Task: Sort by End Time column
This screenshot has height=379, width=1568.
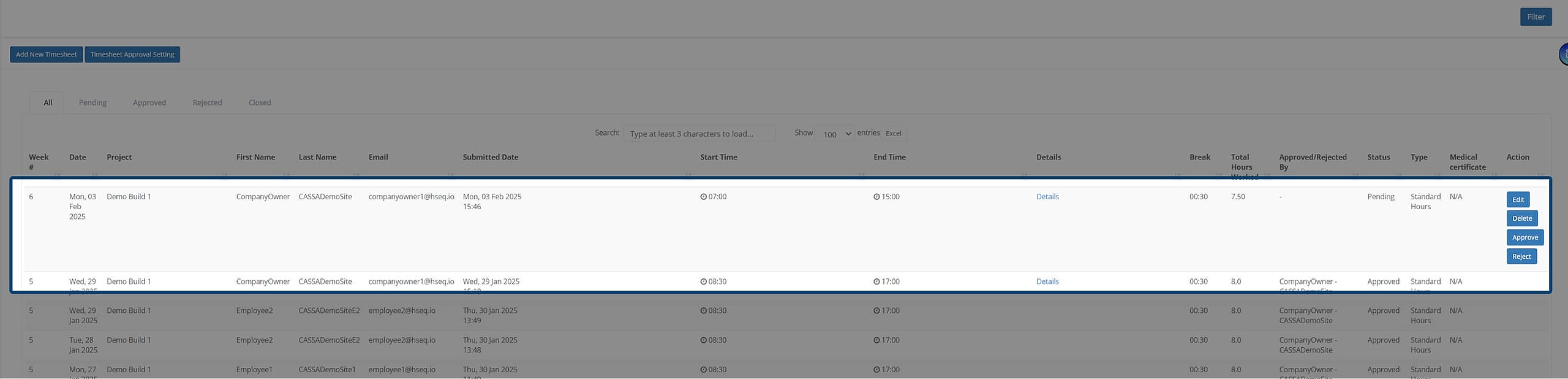Action: pos(889,157)
